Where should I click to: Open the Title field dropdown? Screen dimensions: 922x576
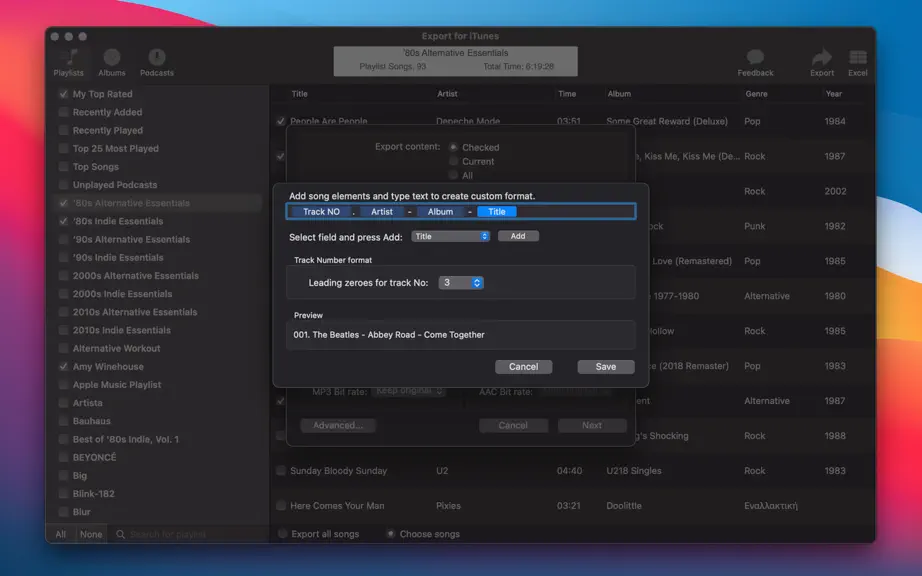450,236
